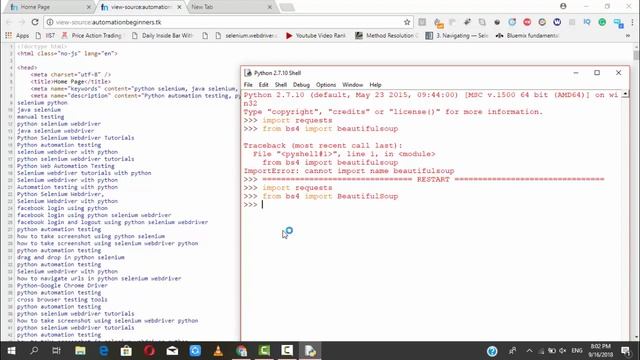Open Shell menu in Python IDLE

click(x=281, y=85)
